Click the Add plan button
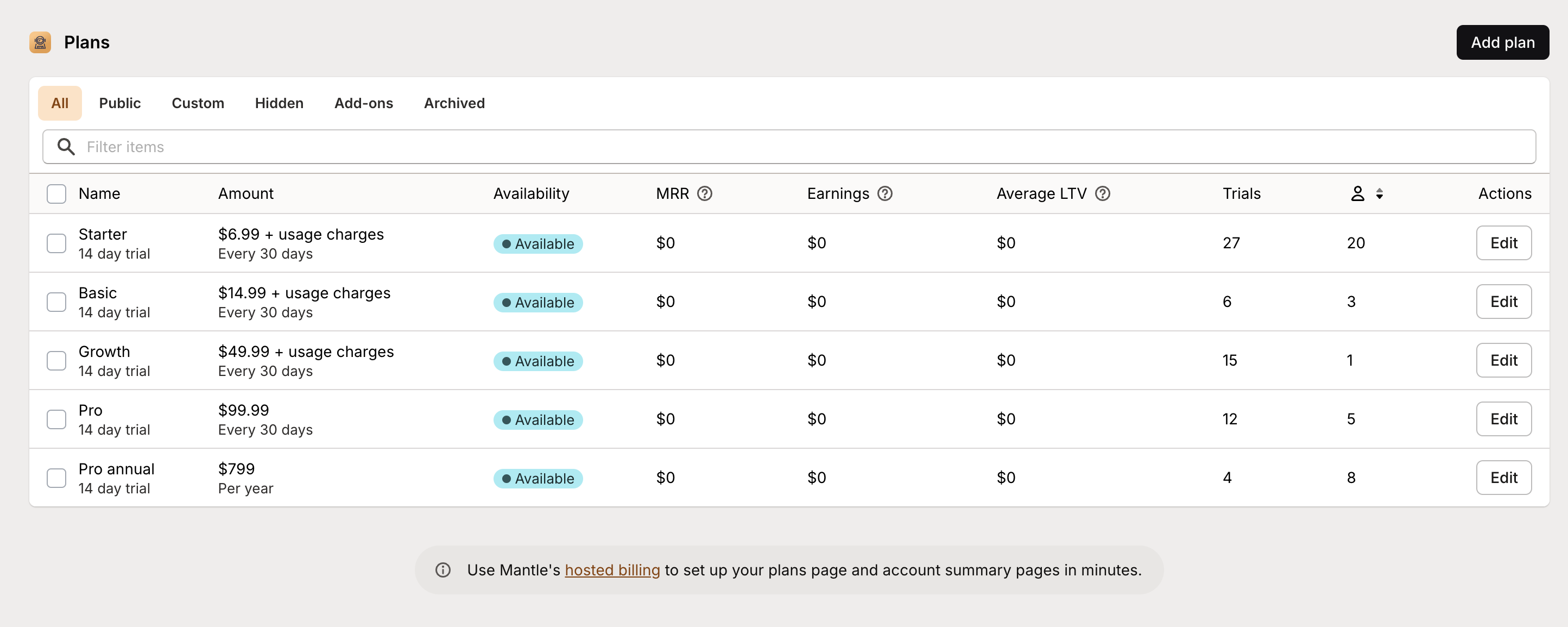The image size is (1568, 627). [x=1502, y=42]
